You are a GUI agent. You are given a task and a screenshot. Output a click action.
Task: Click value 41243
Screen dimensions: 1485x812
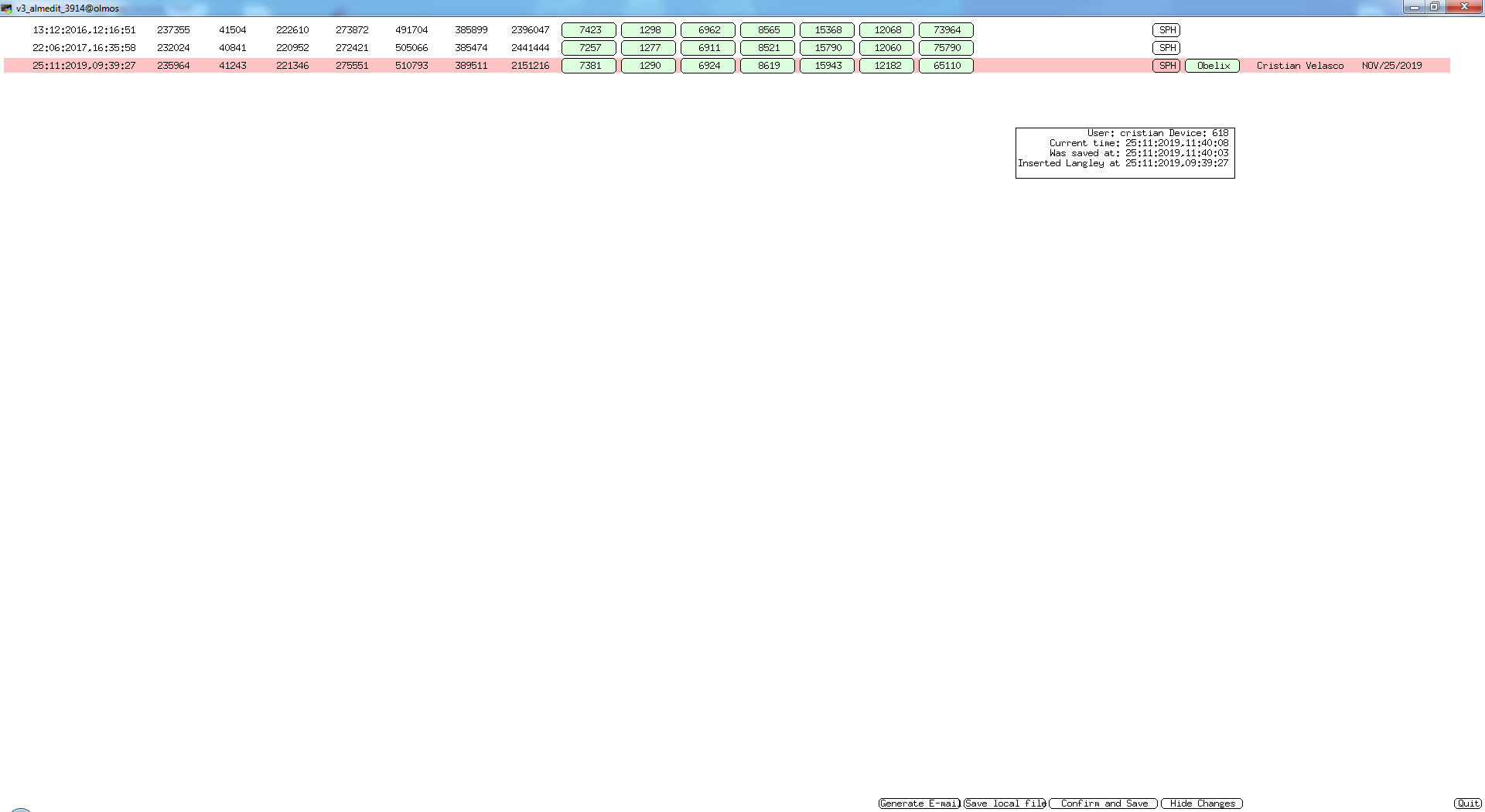[232, 66]
